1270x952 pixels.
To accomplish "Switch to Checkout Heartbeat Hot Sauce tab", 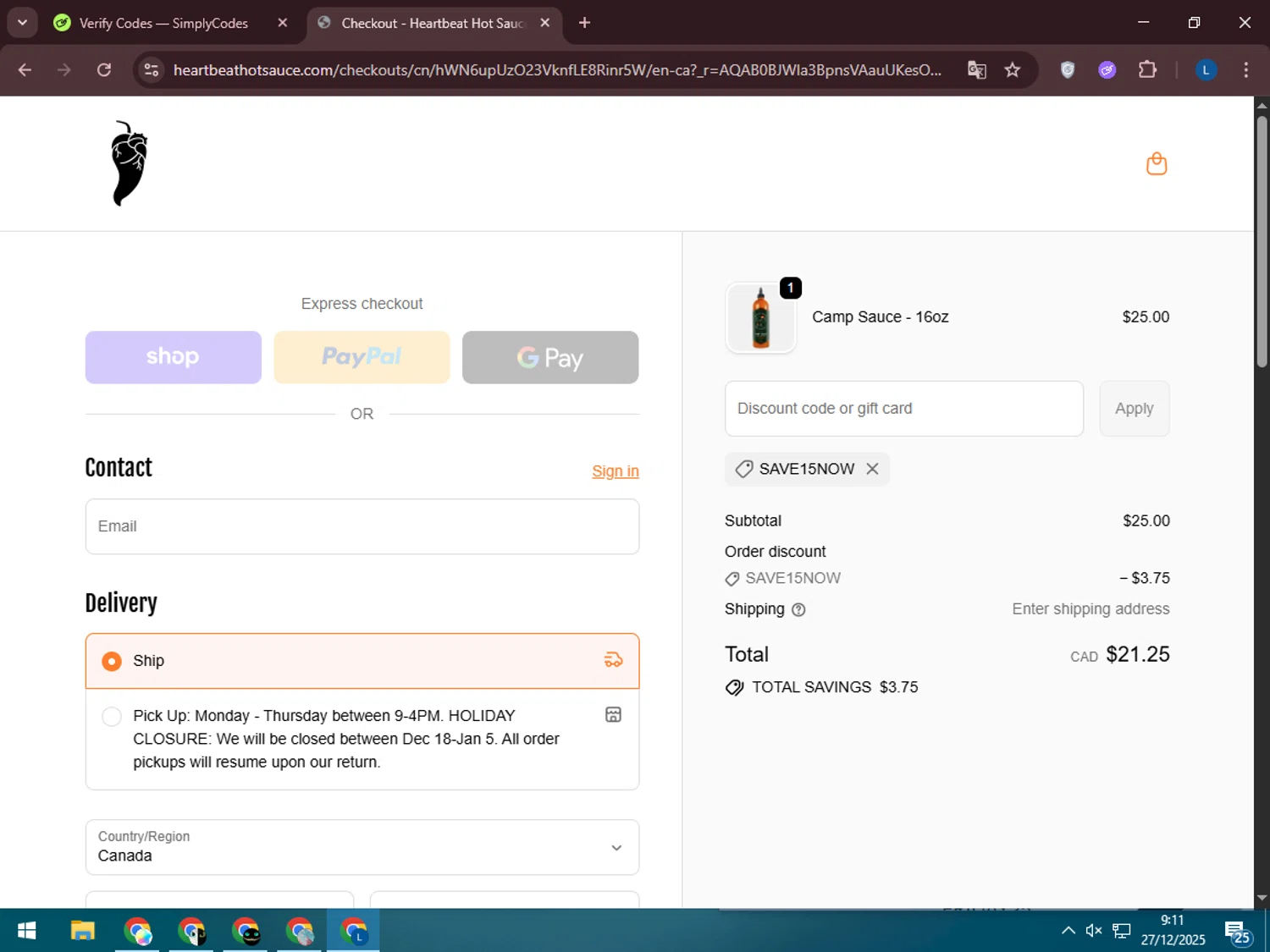I will 432,23.
